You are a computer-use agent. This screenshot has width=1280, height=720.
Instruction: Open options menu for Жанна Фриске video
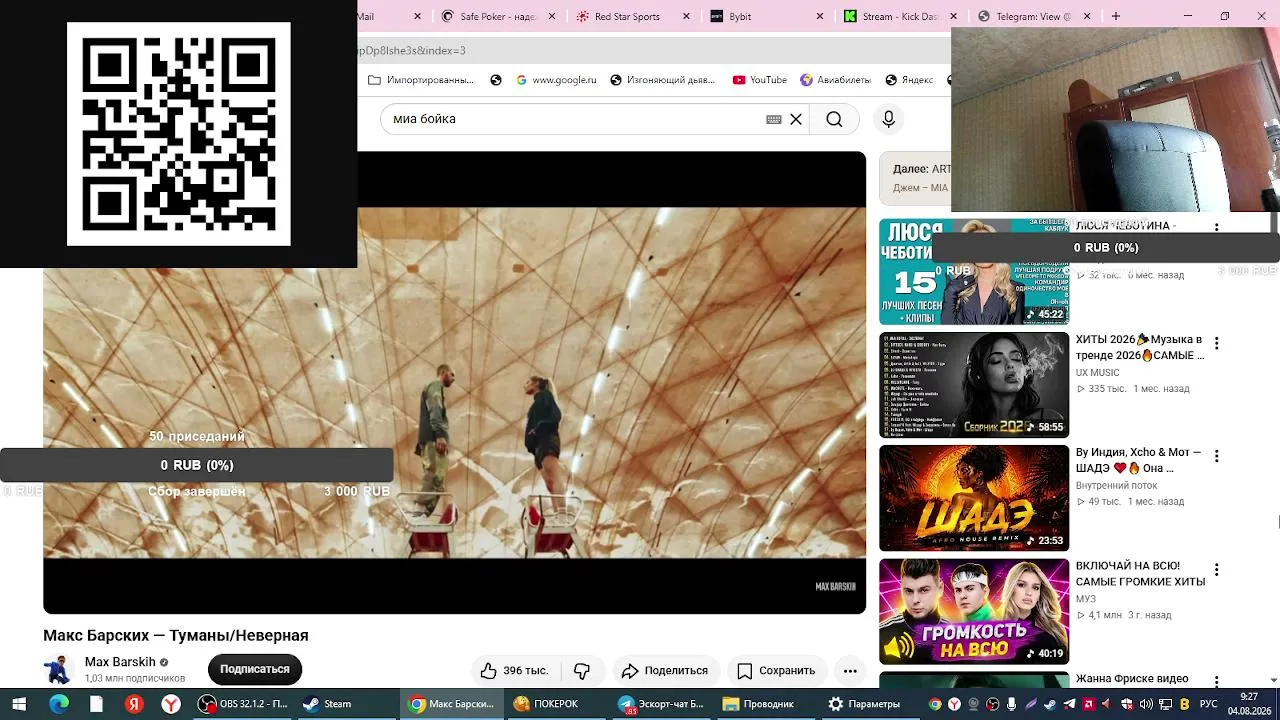(1217, 682)
